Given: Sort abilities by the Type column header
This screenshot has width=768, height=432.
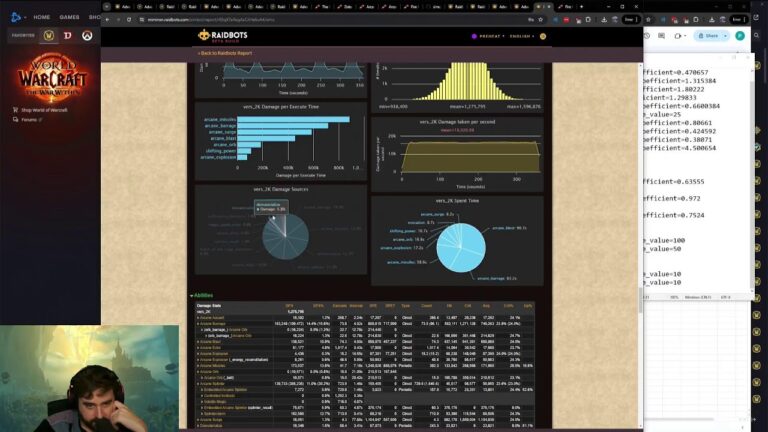Looking at the screenshot, I should click(x=406, y=306).
